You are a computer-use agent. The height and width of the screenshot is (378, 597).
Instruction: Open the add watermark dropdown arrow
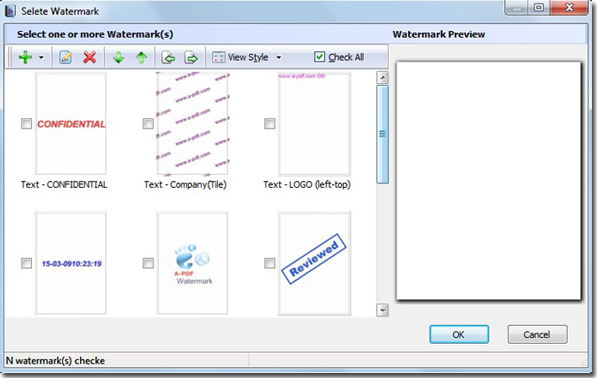[x=41, y=57]
